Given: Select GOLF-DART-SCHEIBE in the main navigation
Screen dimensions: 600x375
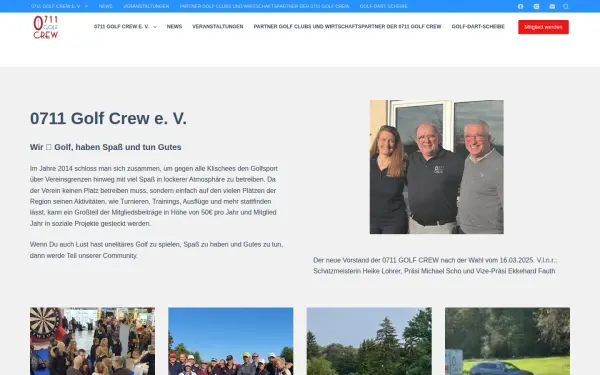Looking at the screenshot, I should [x=478, y=27].
